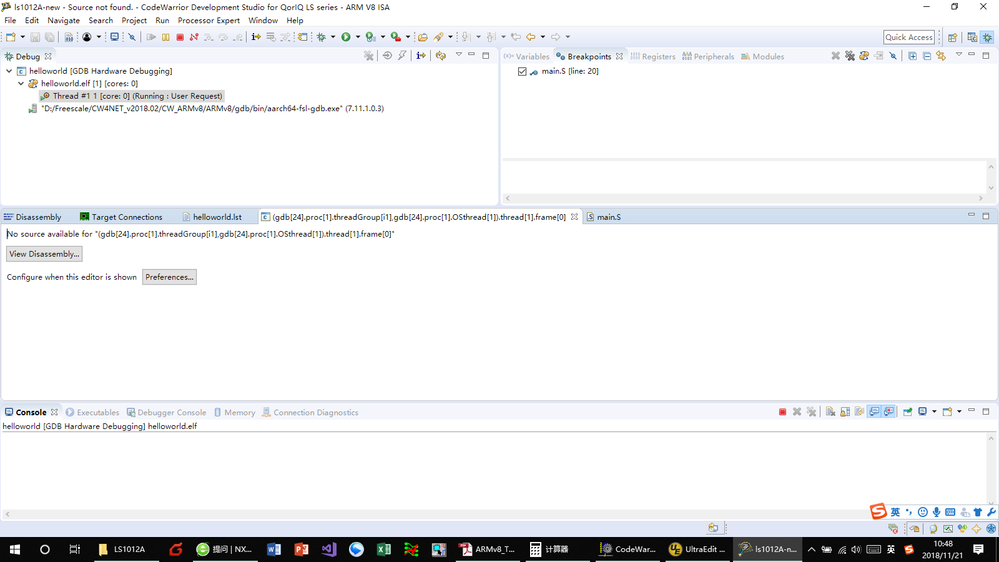Screen dimensions: 999x562
Task: Click Remove Selected Breakpoint icon
Action: pyautogui.click(x=835, y=56)
